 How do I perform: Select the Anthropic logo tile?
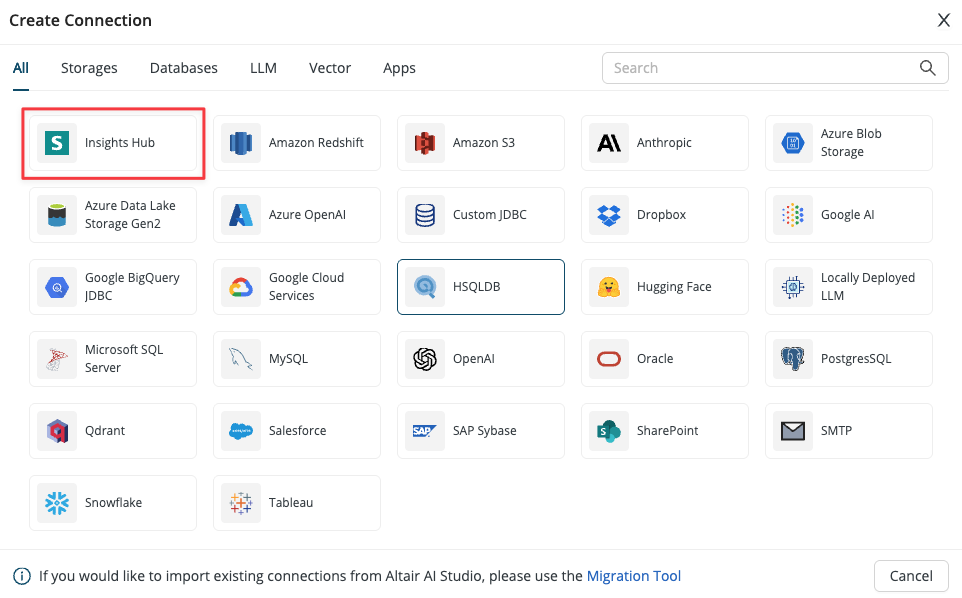pyautogui.click(x=608, y=143)
